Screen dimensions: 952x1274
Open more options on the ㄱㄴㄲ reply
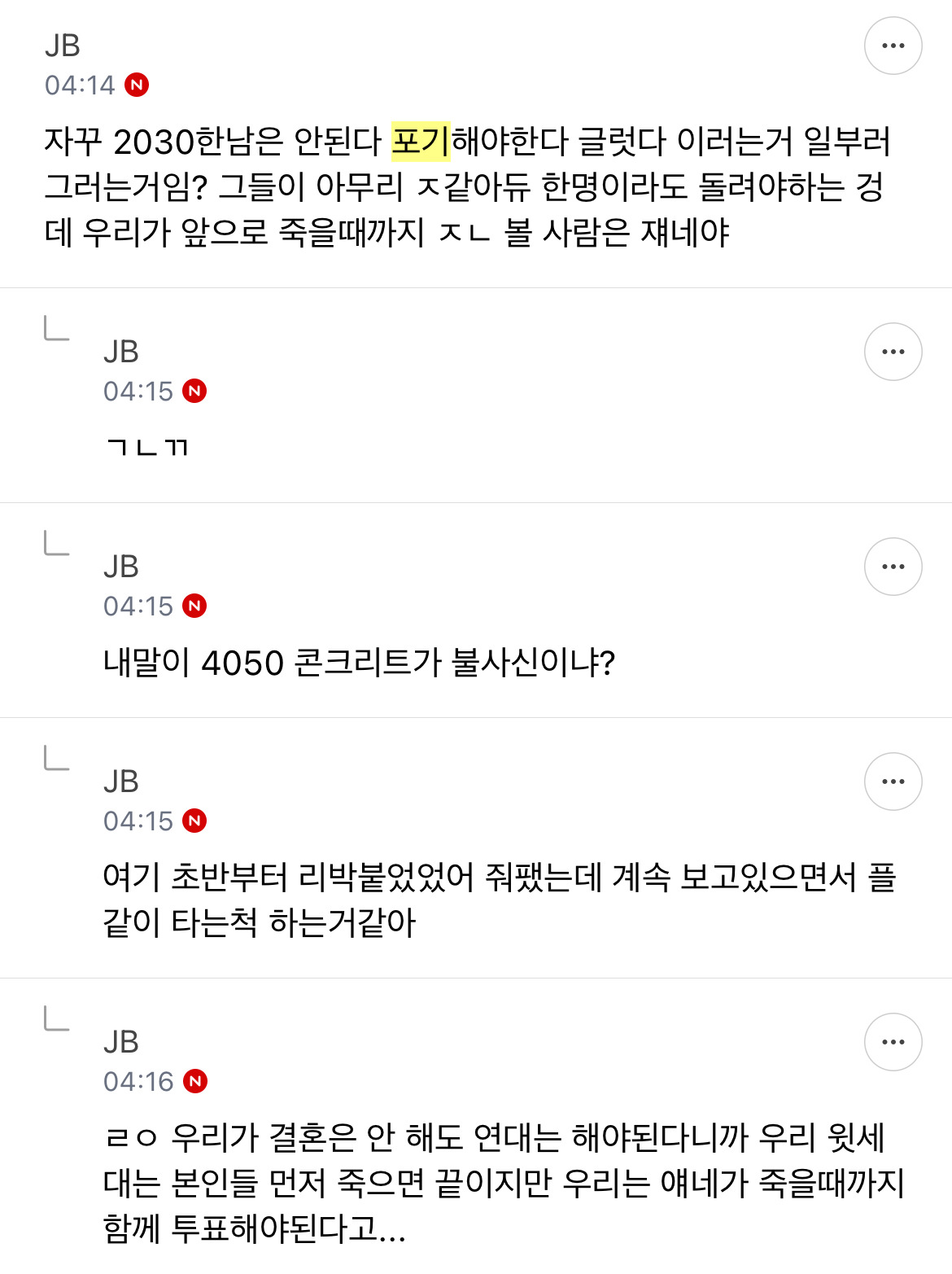click(x=893, y=352)
